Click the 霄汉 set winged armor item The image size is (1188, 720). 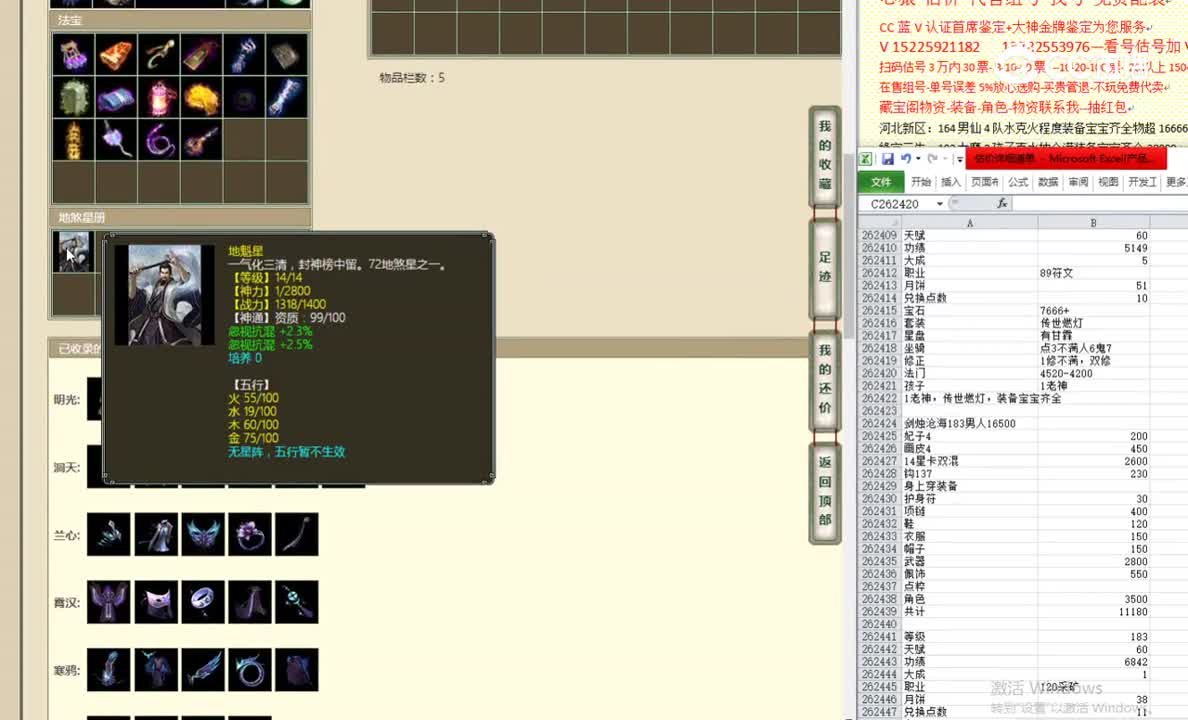(108, 602)
